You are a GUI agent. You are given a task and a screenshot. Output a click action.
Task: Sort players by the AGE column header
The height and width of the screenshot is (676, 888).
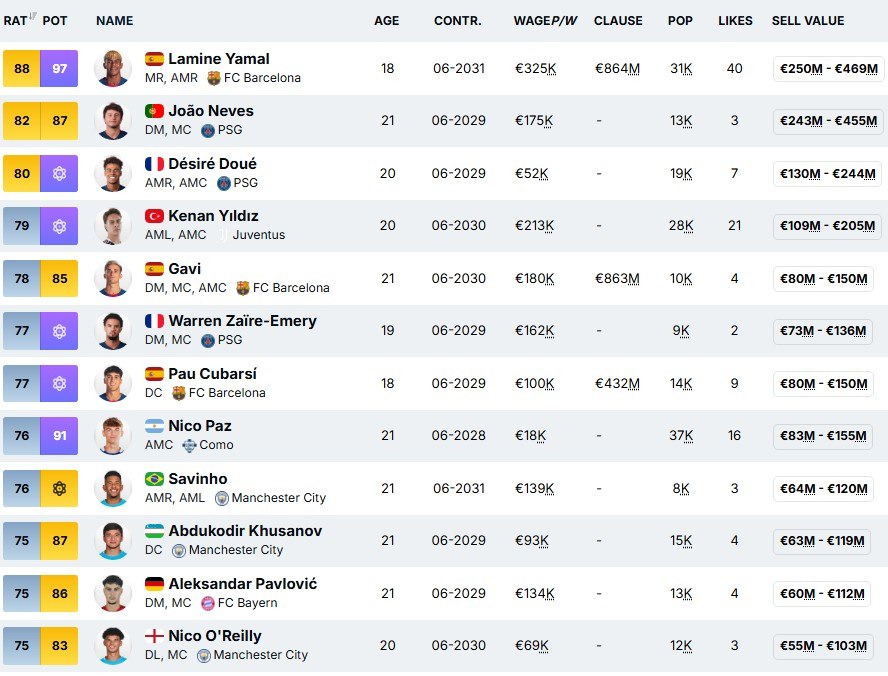pyautogui.click(x=387, y=21)
